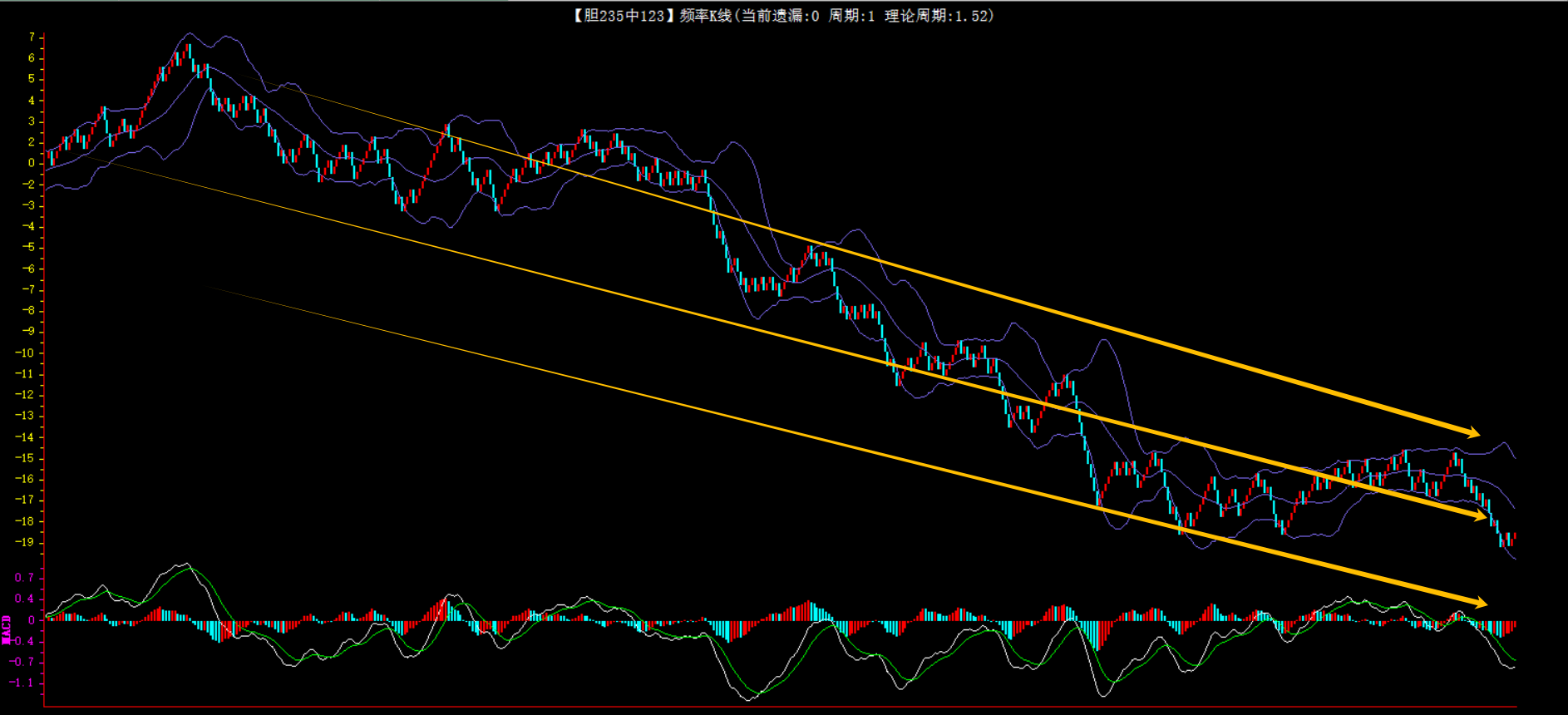
Task: Click the lowest orange trend arrow head
Action: 1480,602
